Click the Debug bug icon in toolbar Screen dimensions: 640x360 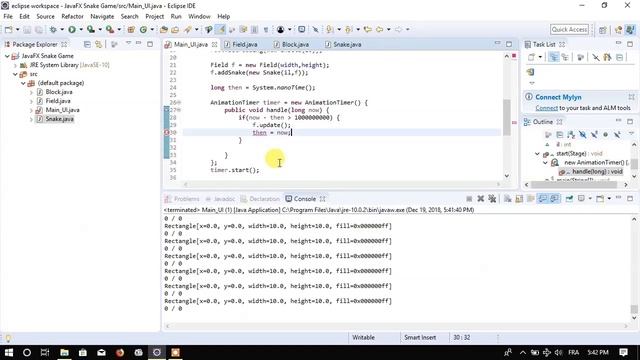click(x=53, y=29)
